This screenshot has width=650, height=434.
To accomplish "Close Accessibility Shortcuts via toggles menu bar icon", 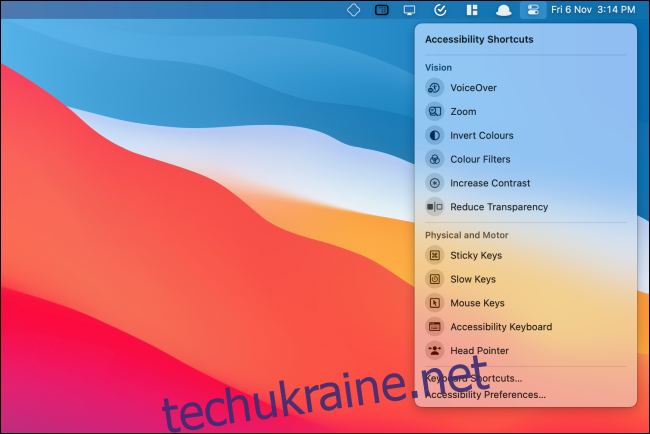I will click(533, 10).
